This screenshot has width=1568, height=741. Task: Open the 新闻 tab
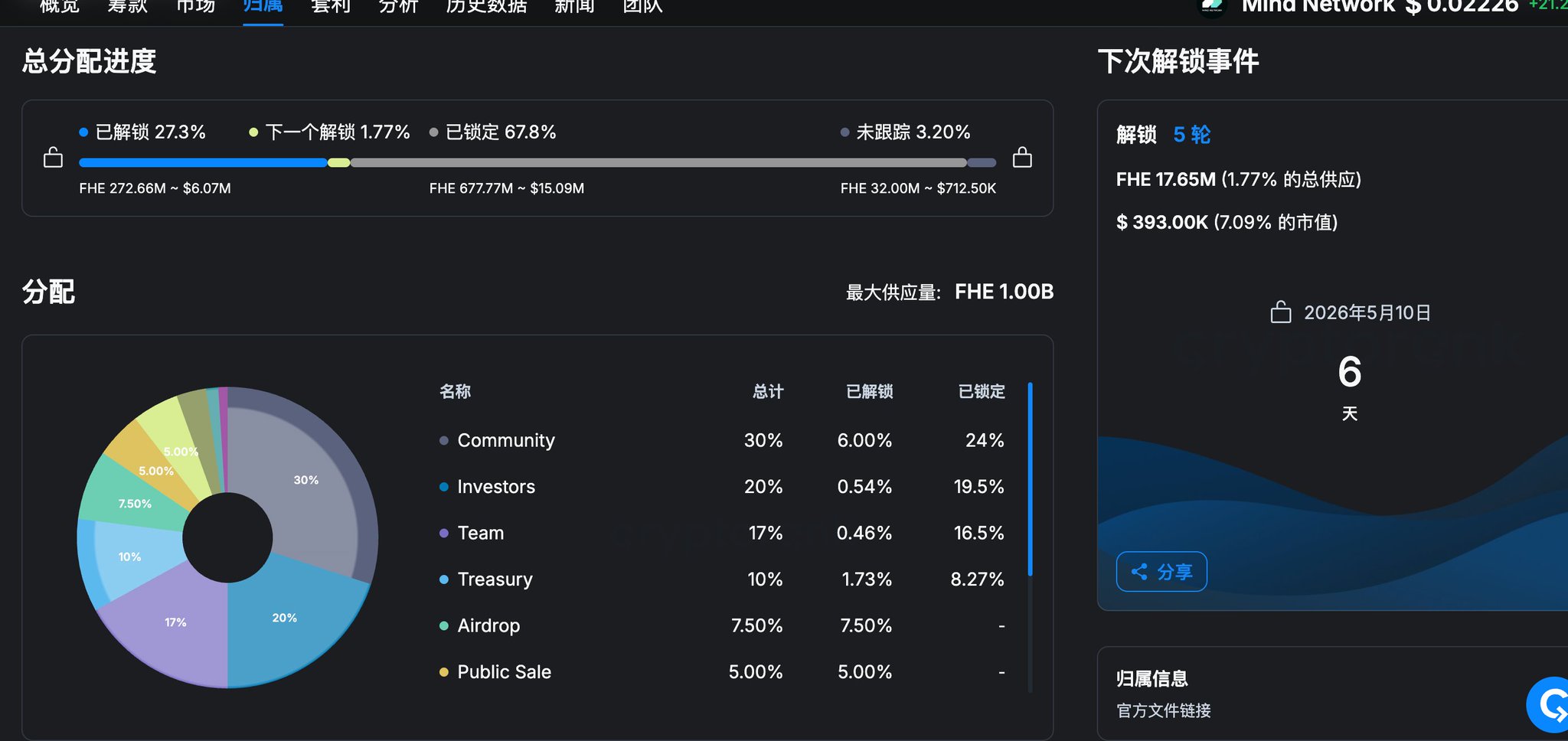pos(574,7)
